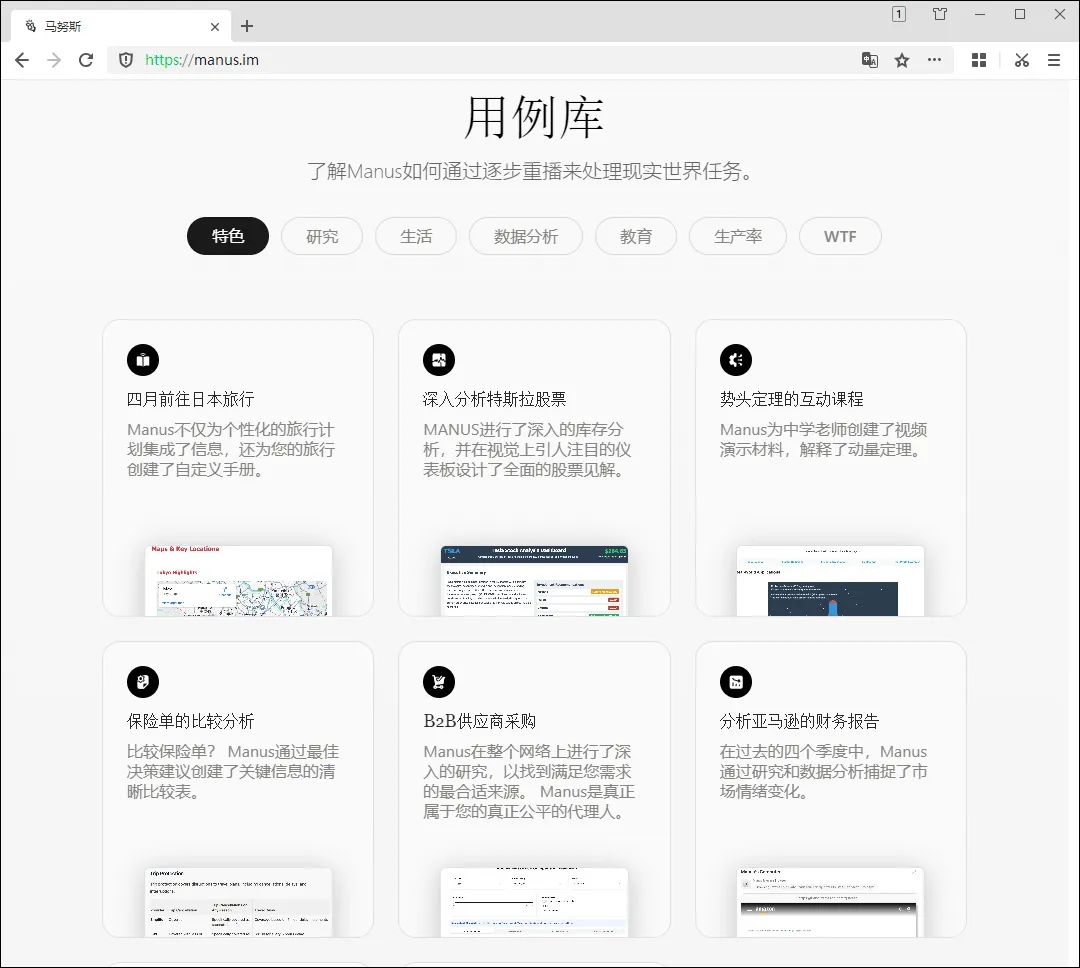Click the icon on the Amazon financial report card
The height and width of the screenshot is (968, 1080).
pyautogui.click(x=736, y=682)
